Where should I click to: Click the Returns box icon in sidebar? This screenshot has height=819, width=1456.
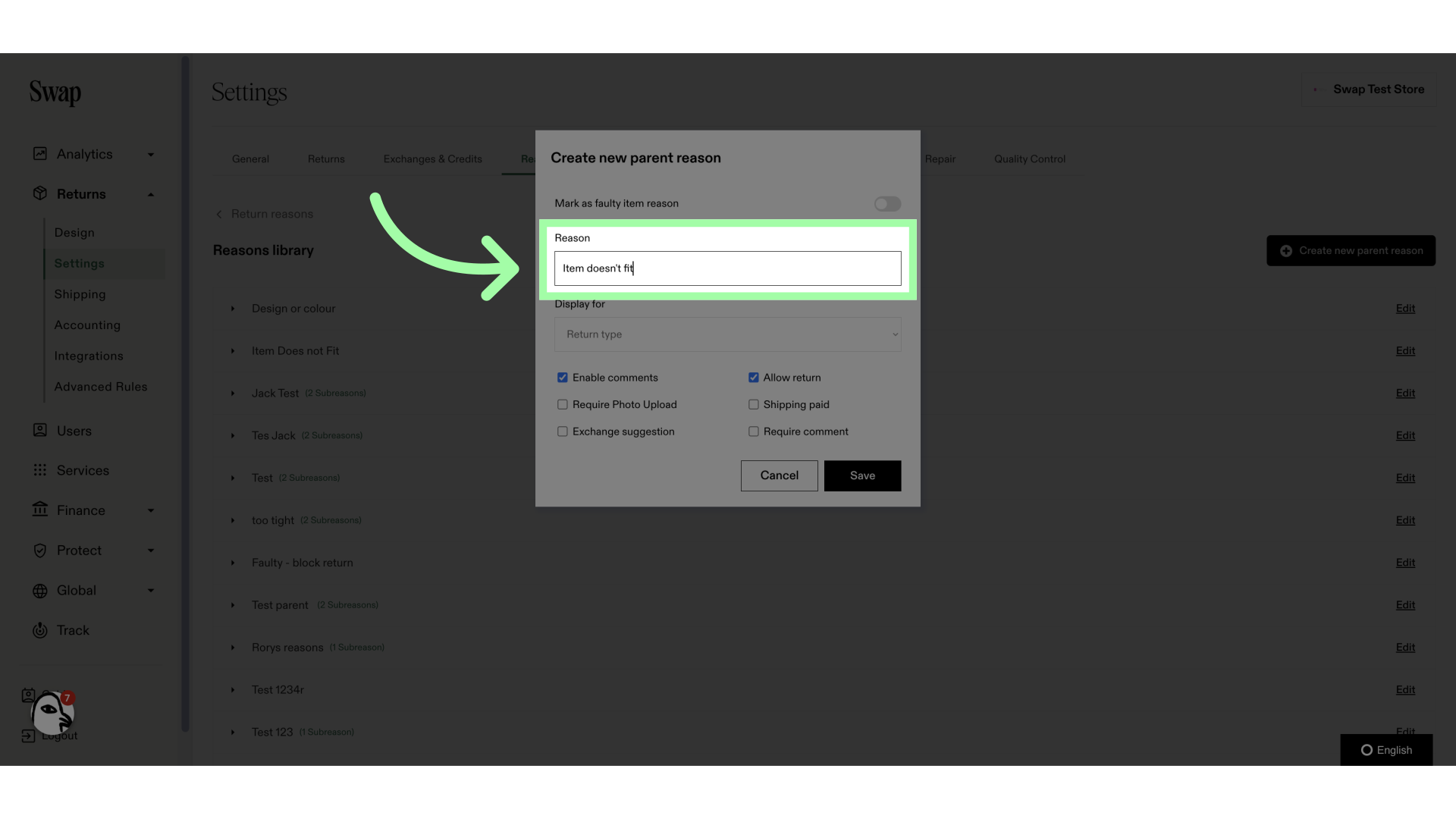(x=40, y=193)
